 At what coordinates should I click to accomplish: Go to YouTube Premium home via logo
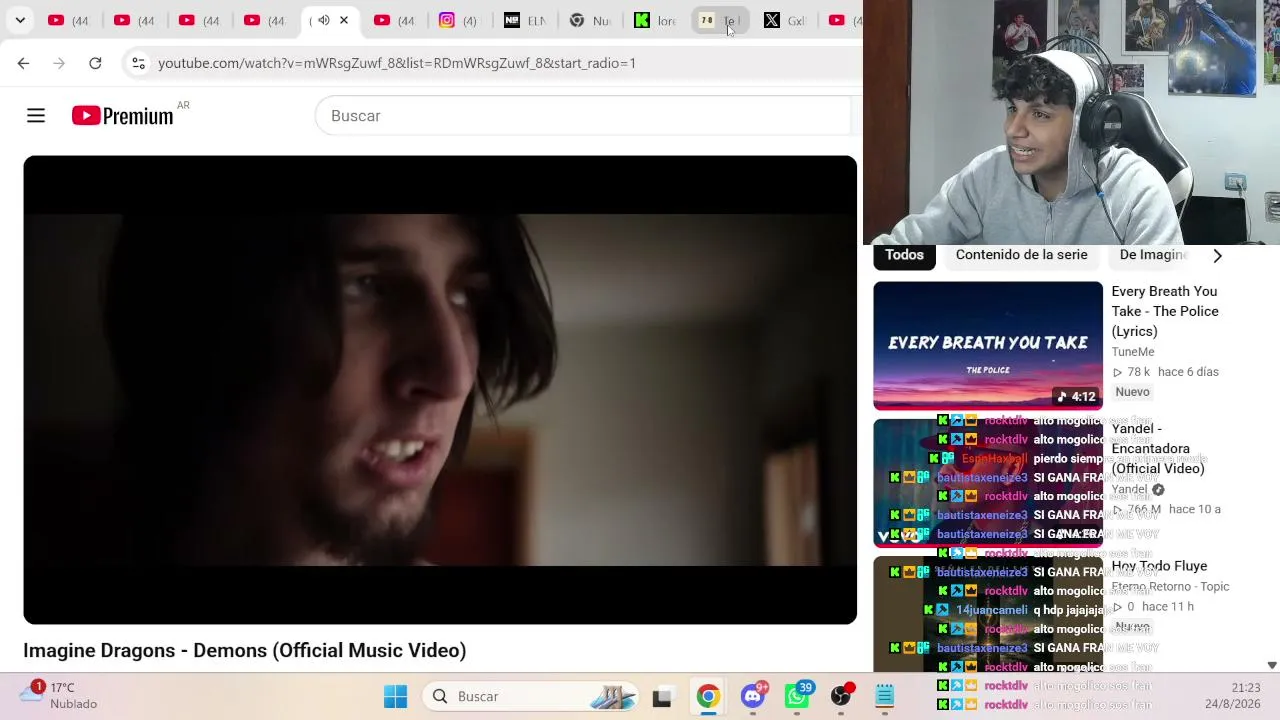[123, 116]
